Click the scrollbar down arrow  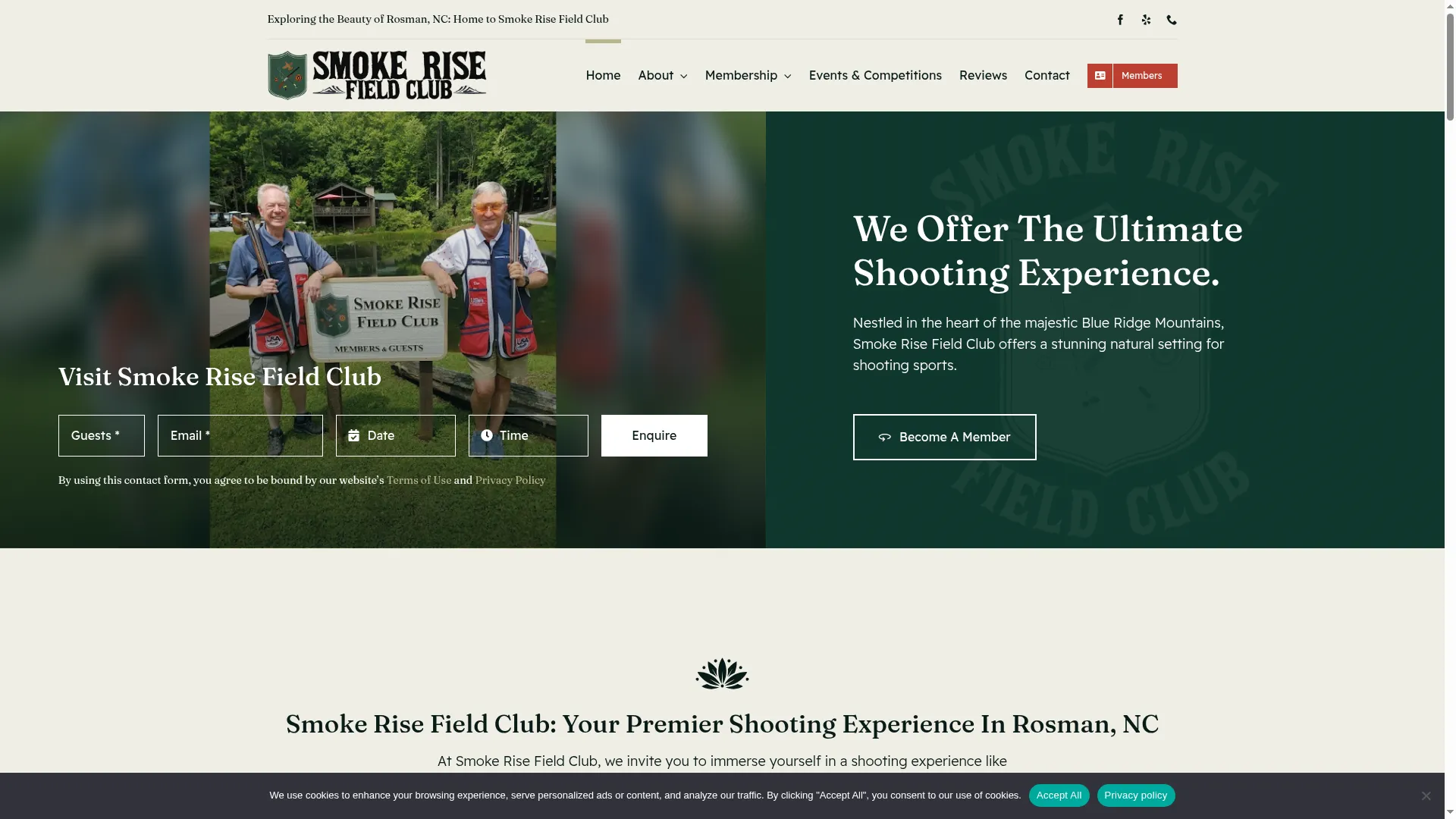coord(1450,813)
